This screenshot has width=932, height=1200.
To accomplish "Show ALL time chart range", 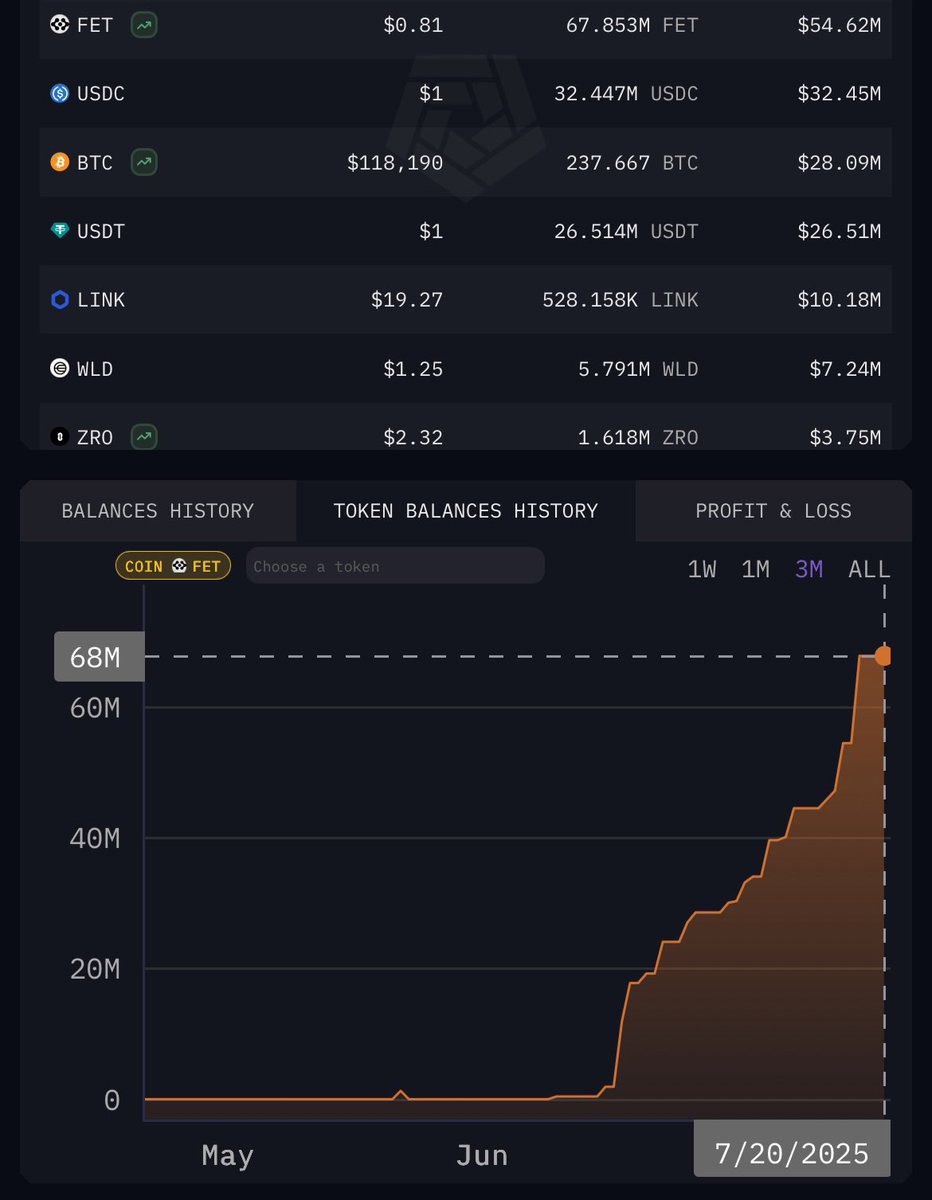I will [x=869, y=569].
